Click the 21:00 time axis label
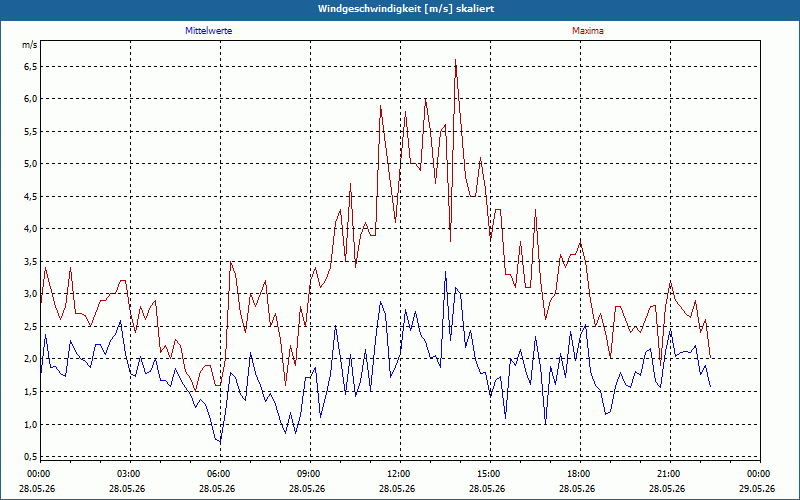 click(x=667, y=474)
